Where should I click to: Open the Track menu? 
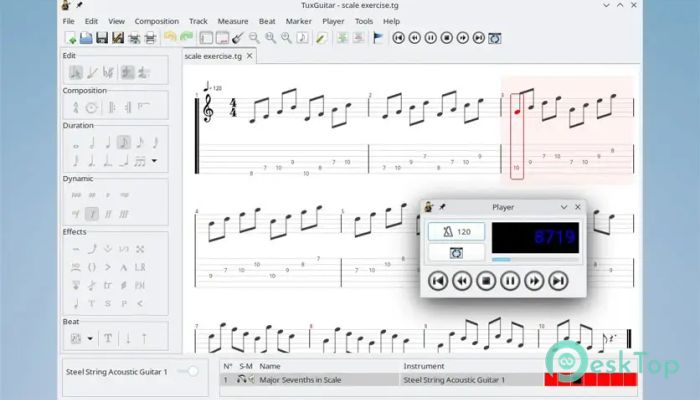point(198,21)
